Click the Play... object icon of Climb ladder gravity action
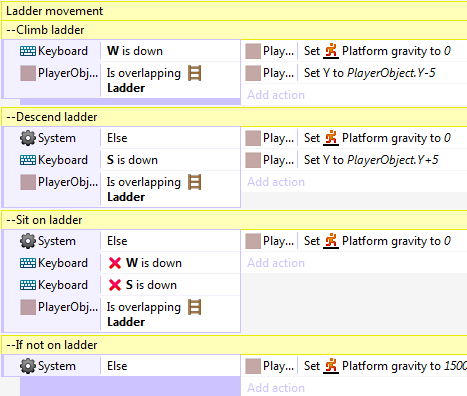This screenshot has width=467, height=396. point(253,51)
